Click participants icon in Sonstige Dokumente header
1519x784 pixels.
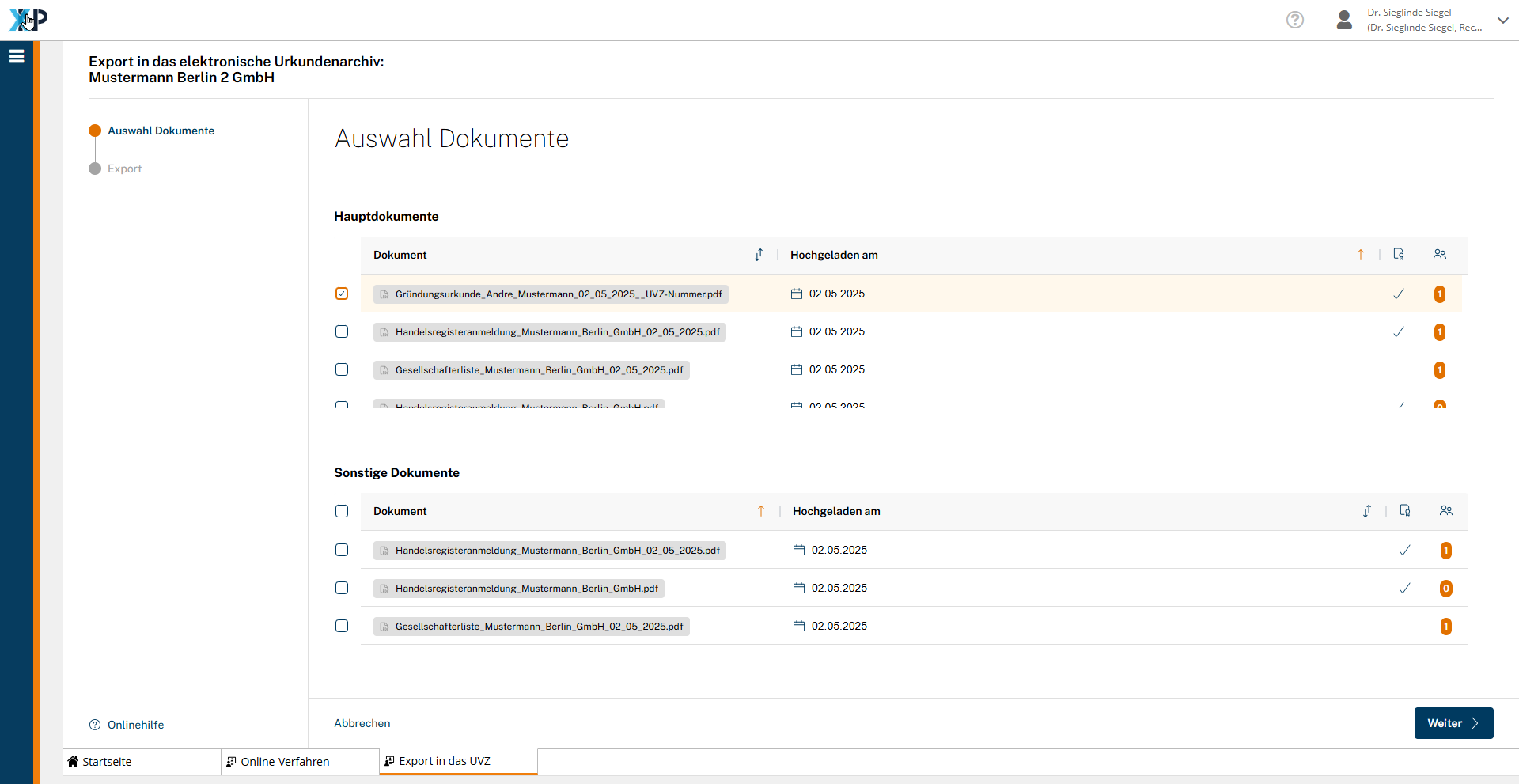[1445, 511]
